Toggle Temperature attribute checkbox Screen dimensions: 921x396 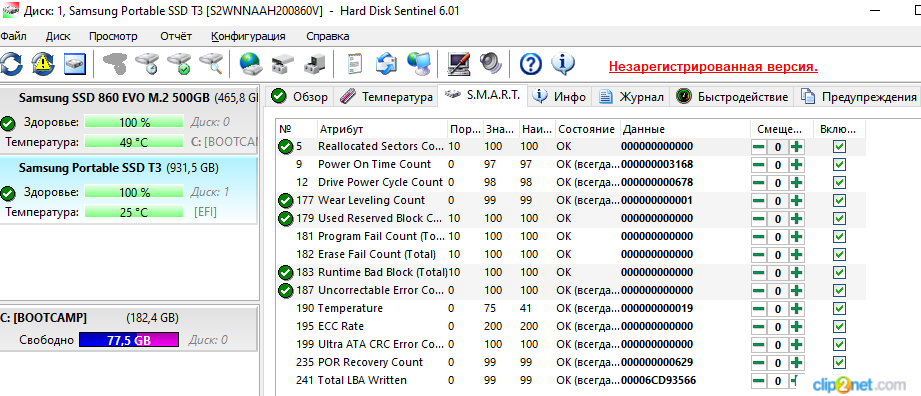pyautogui.click(x=839, y=308)
